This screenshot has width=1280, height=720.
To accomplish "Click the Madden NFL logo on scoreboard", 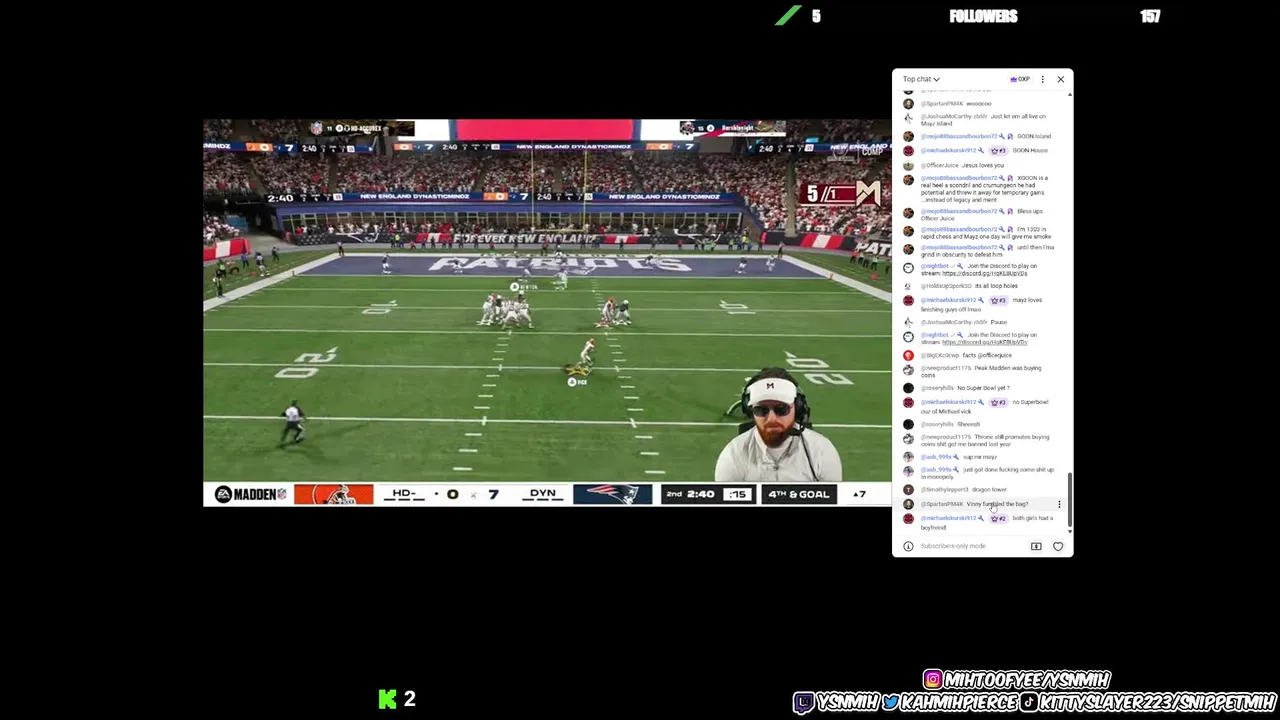I will tap(250, 494).
